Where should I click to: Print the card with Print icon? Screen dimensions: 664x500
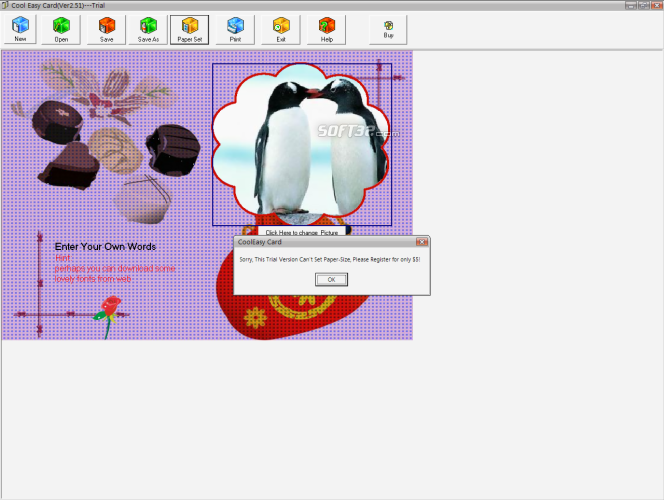coord(235,29)
